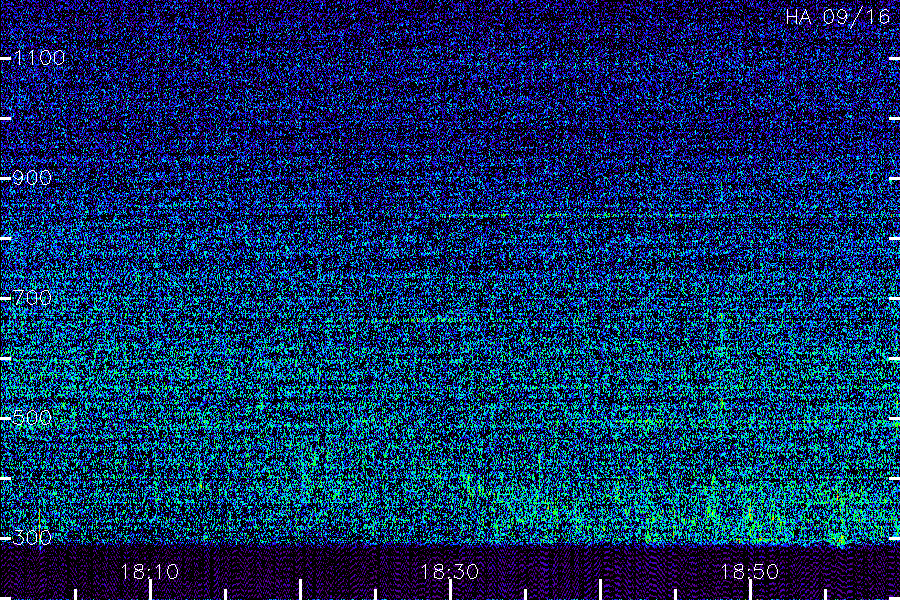Click the 18:50 time axis label
Image resolution: width=900 pixels, height=600 pixels.
pyautogui.click(x=750, y=572)
